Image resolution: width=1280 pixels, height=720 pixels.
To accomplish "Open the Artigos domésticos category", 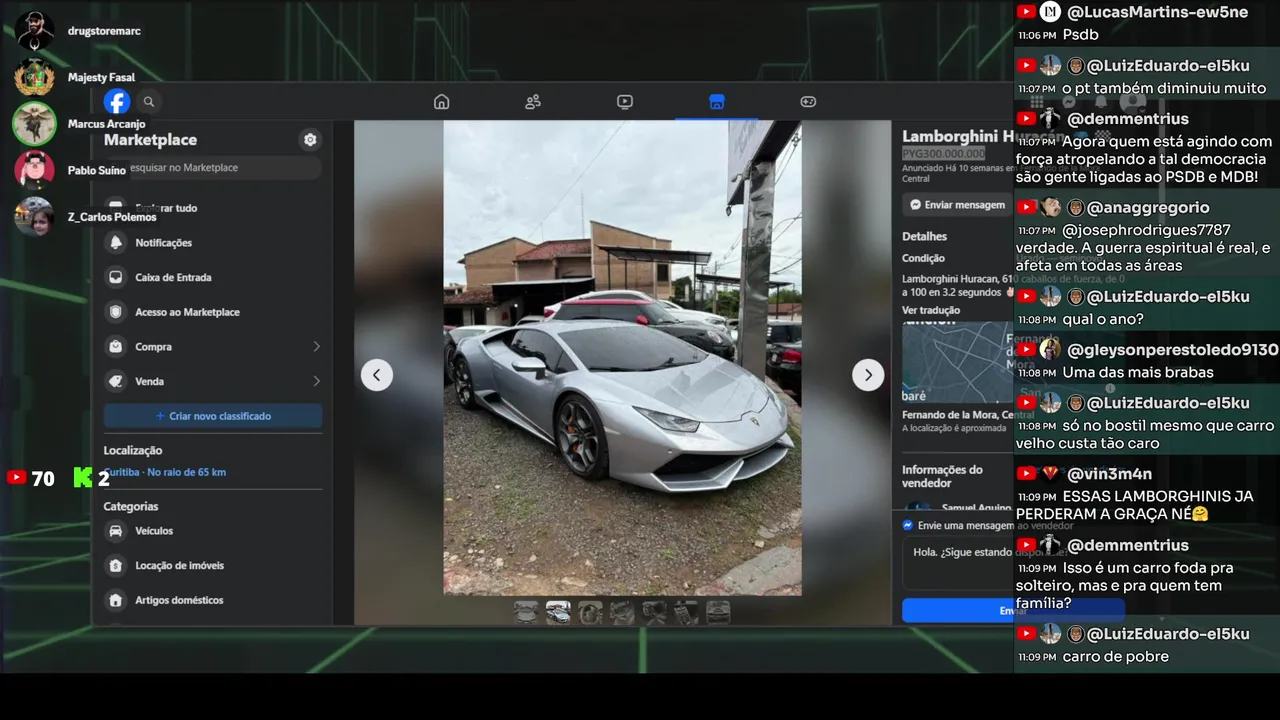I will 213,600.
